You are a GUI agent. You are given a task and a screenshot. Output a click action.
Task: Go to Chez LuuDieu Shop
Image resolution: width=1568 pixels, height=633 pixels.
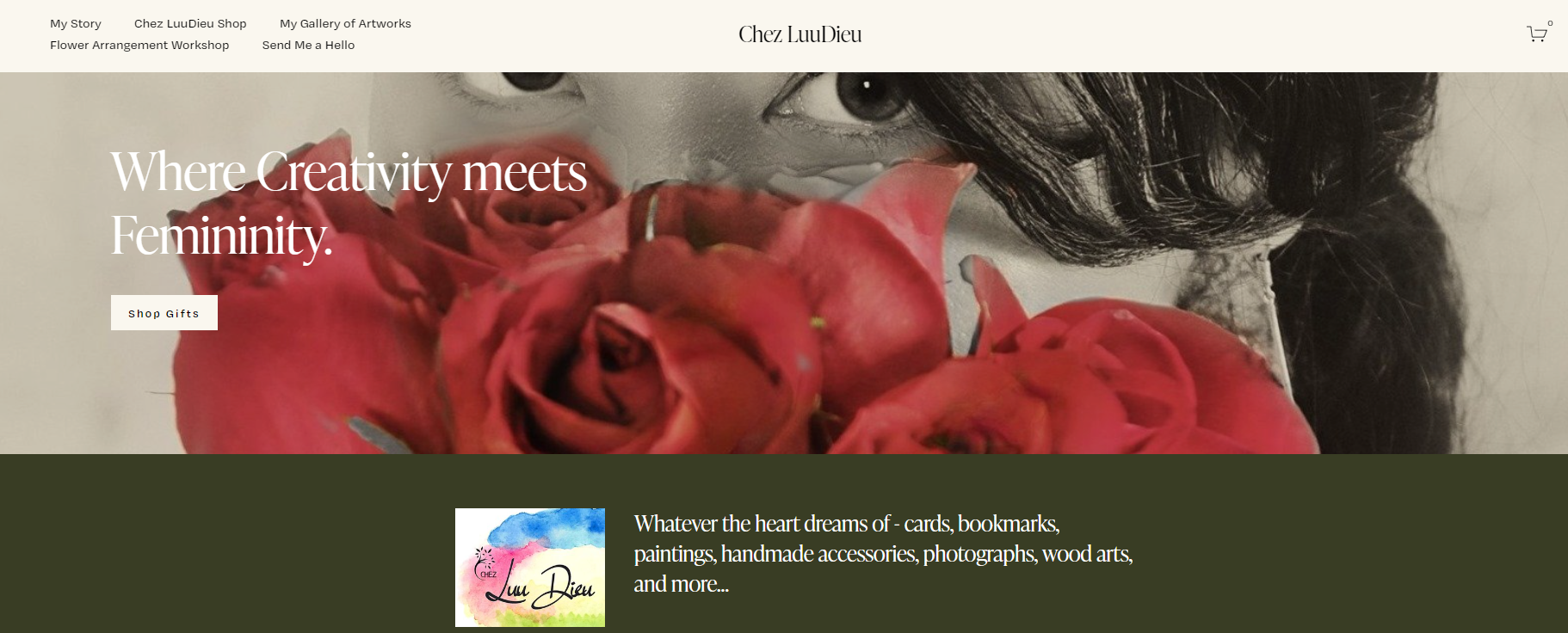tap(190, 23)
